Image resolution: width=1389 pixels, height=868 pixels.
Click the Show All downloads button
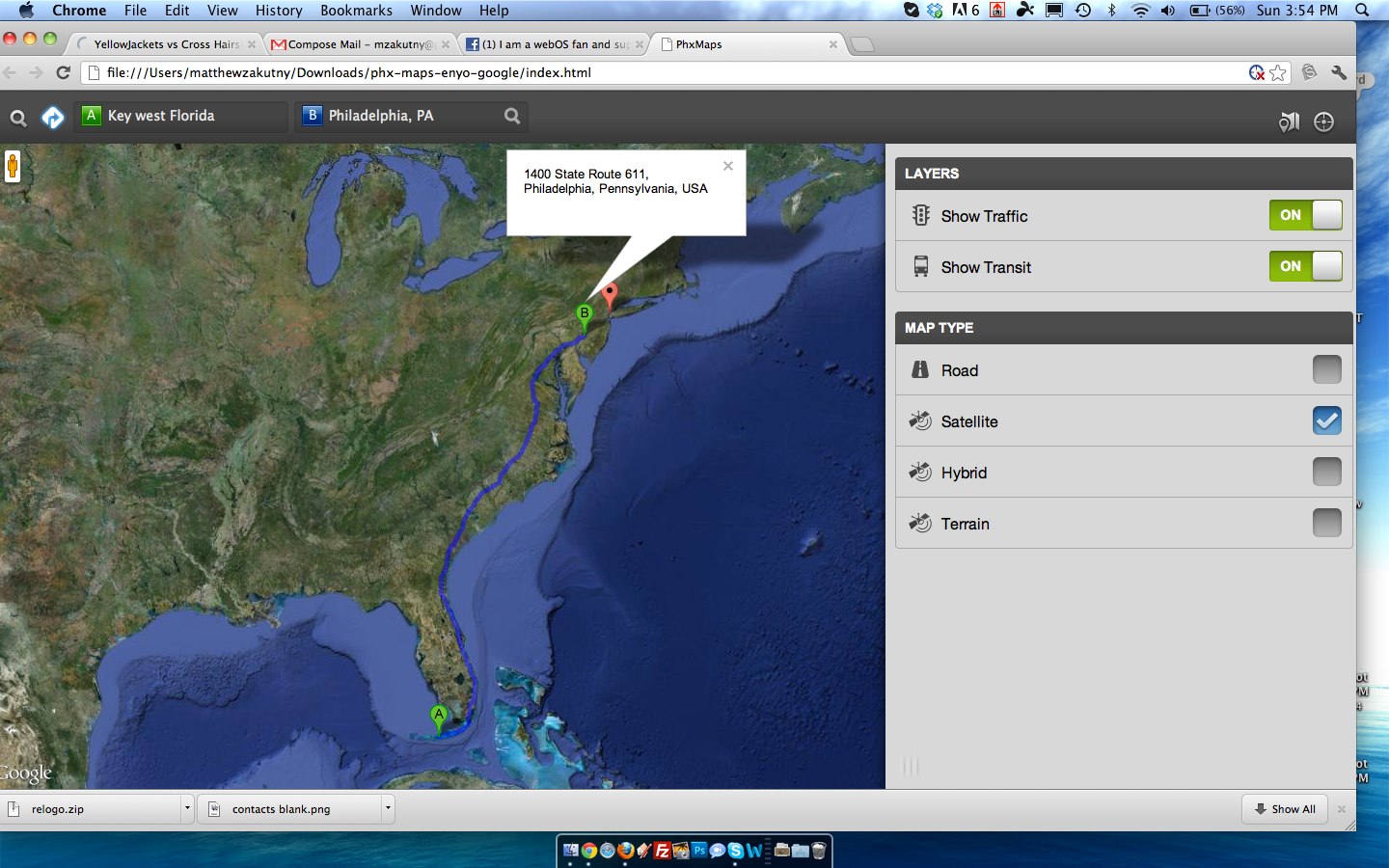pyautogui.click(x=1285, y=809)
